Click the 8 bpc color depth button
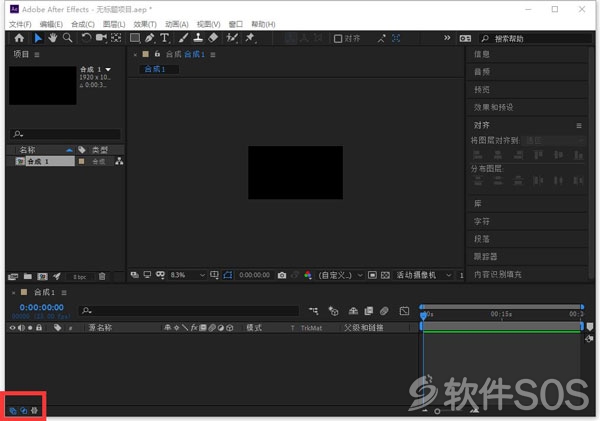The image size is (600, 421). click(80, 277)
